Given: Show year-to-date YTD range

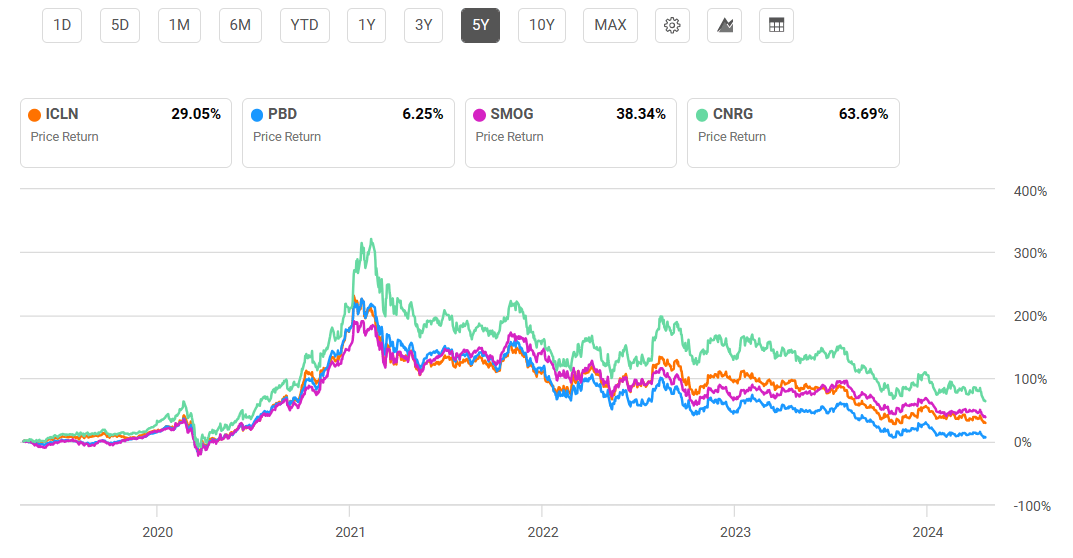Looking at the screenshot, I should [x=304, y=25].
